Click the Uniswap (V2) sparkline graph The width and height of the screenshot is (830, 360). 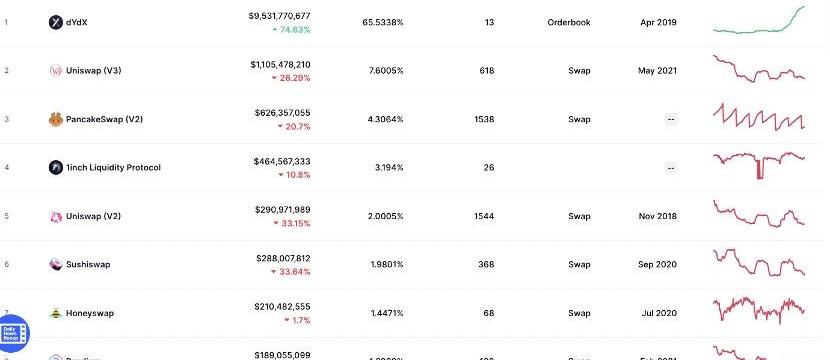[759, 214]
